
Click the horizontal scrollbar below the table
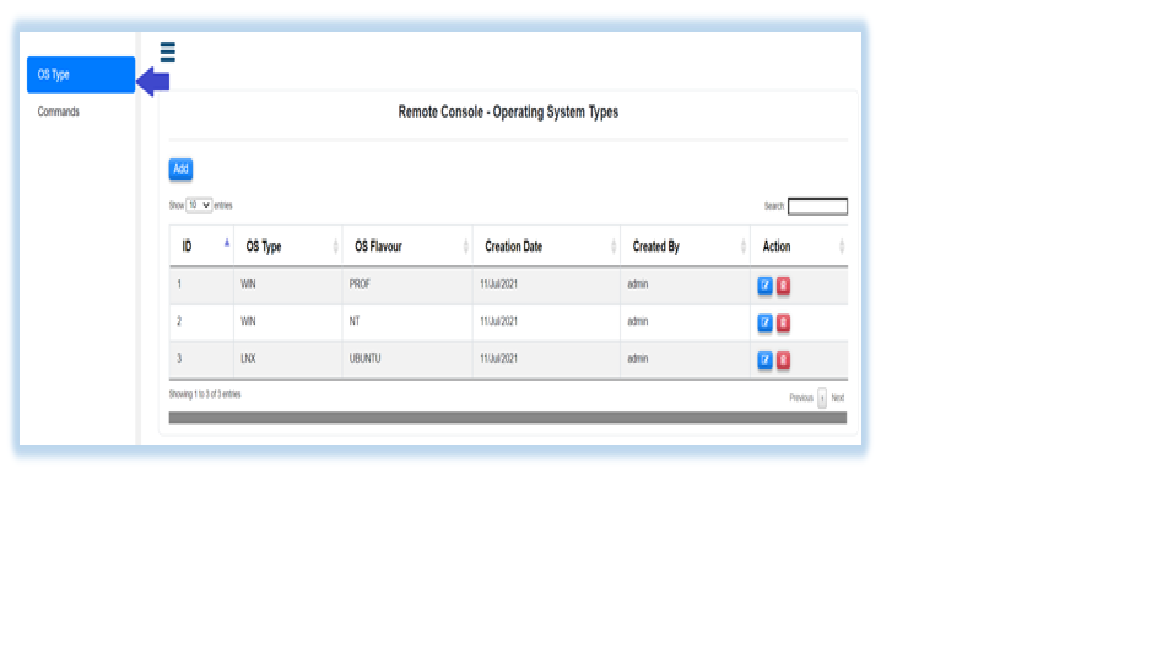point(508,417)
